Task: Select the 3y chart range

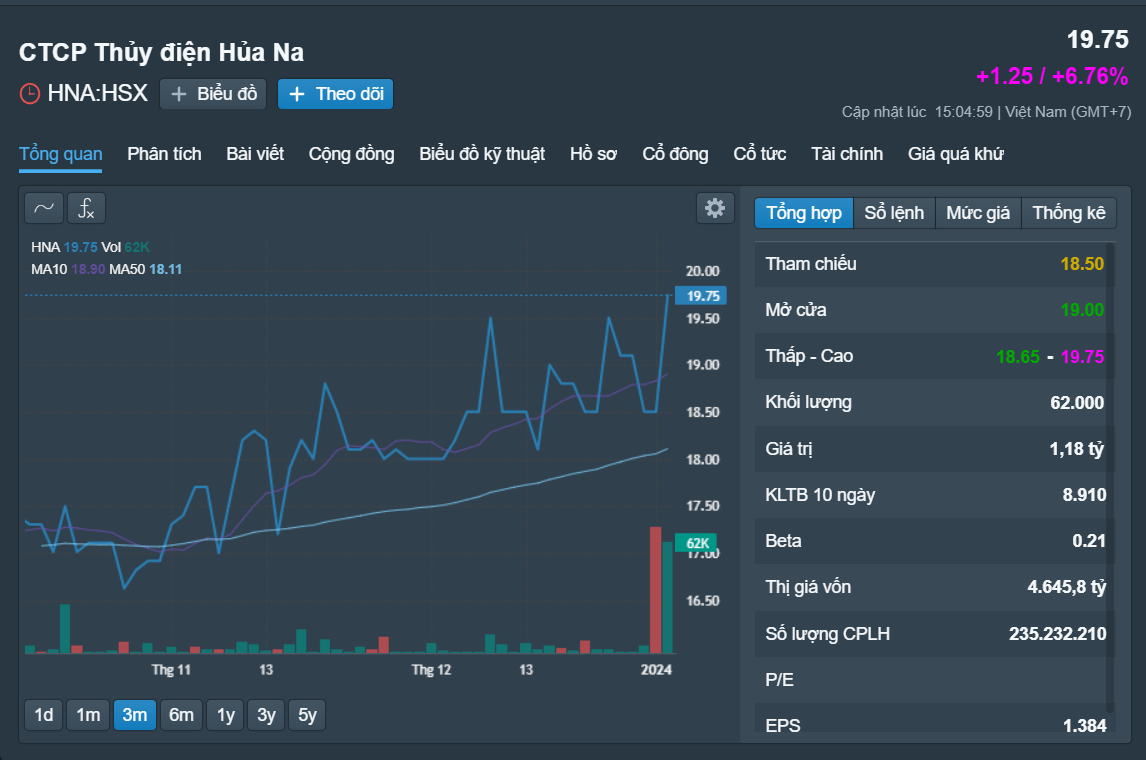Action: 266,715
